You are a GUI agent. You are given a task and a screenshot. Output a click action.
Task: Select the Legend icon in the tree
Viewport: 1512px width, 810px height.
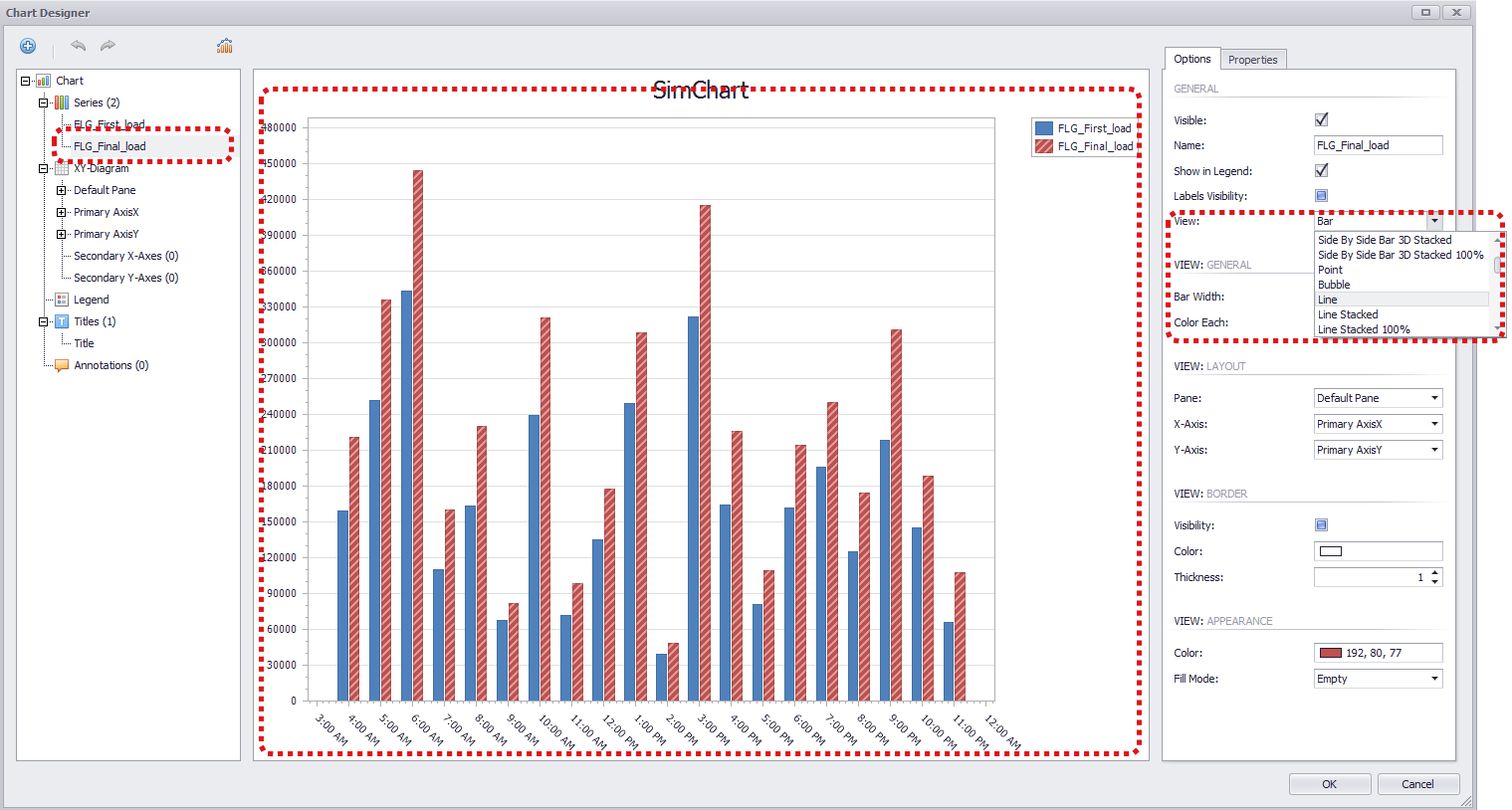62,300
